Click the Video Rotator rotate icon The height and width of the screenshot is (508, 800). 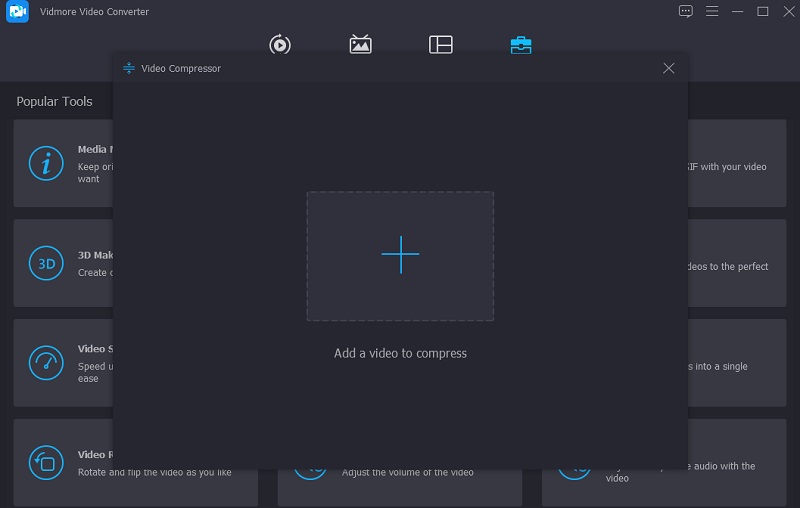pos(46,462)
